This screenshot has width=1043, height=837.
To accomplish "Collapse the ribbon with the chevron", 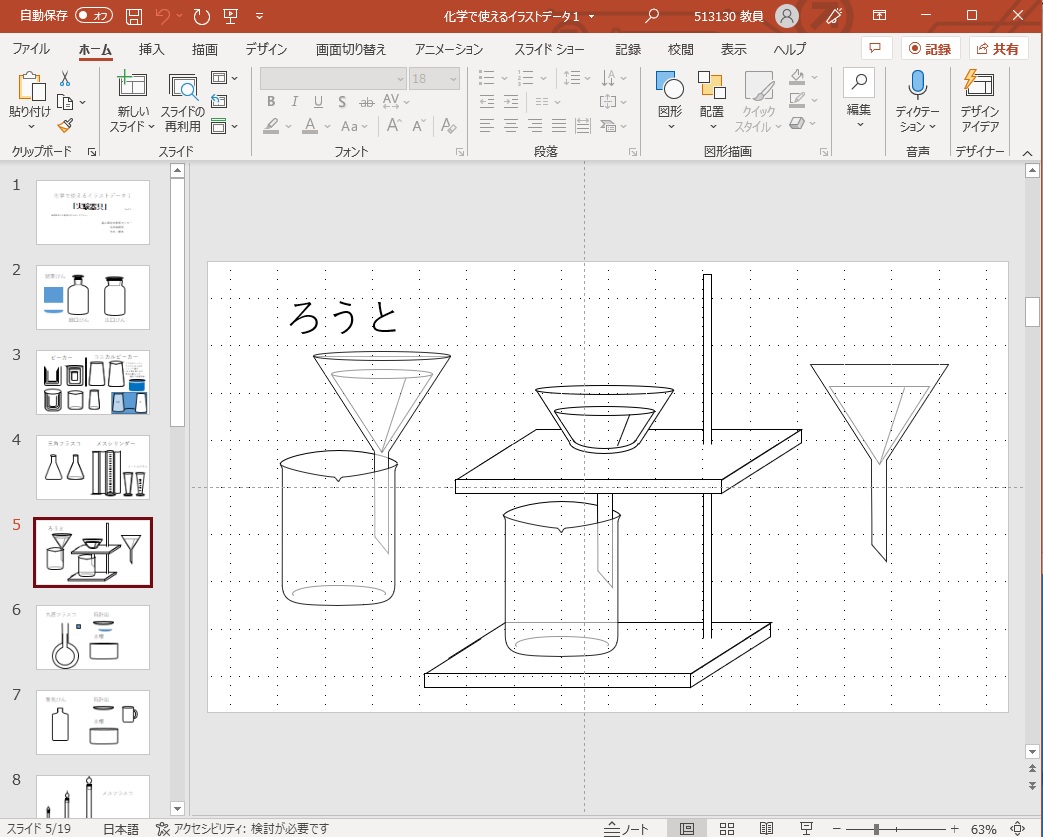I will [1026, 151].
